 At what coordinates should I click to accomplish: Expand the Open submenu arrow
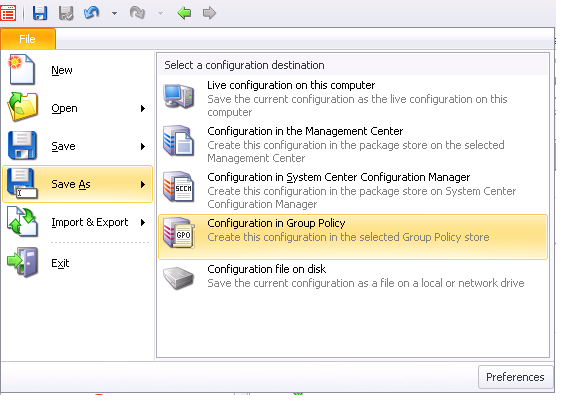coord(143,108)
